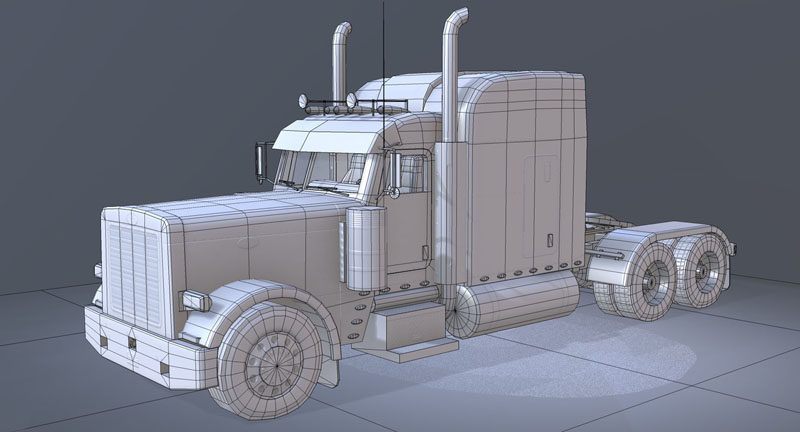Click the side mirror left of windshield
The height and width of the screenshot is (432, 800).
[262, 160]
